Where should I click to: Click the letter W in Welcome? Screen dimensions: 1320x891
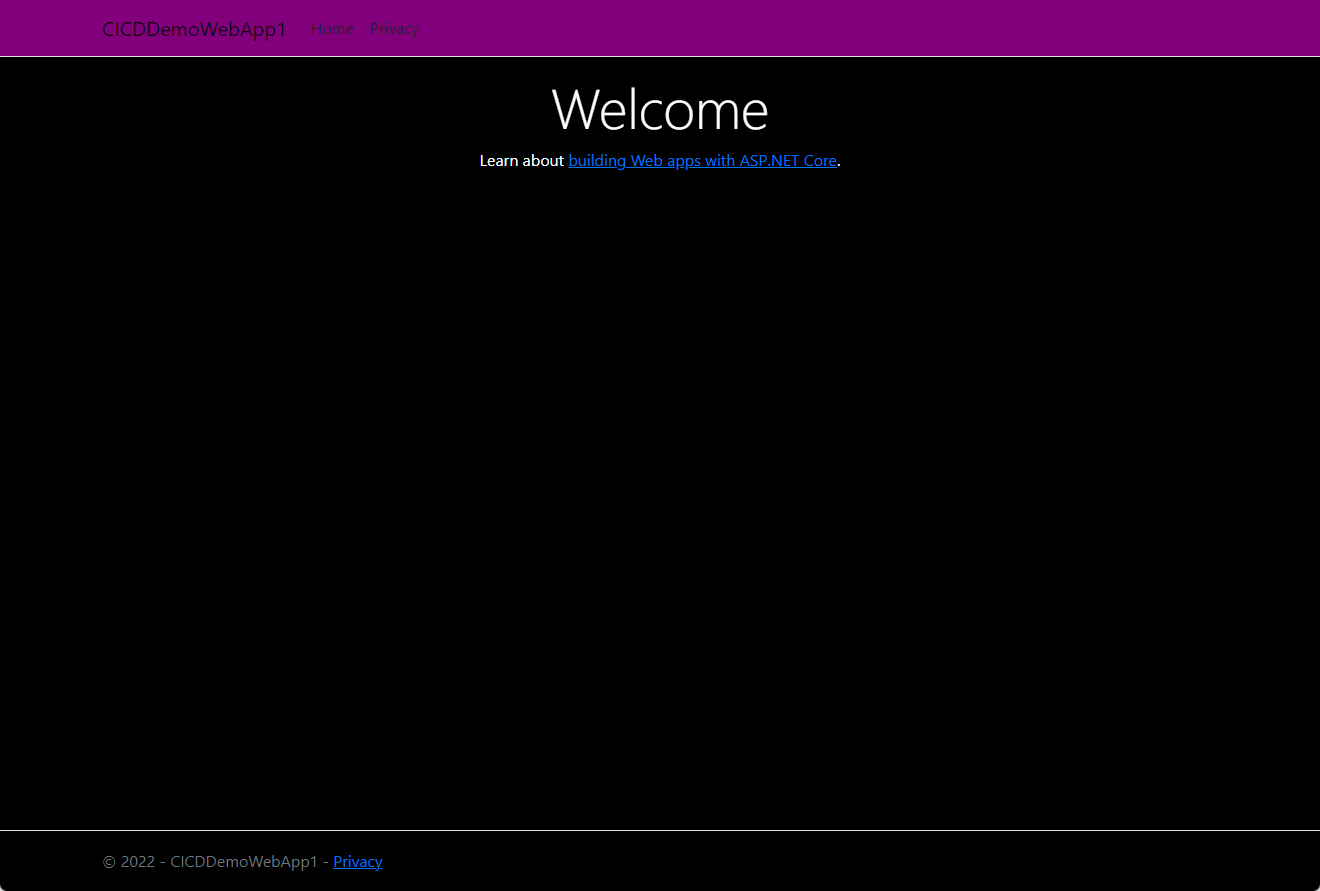(x=574, y=109)
